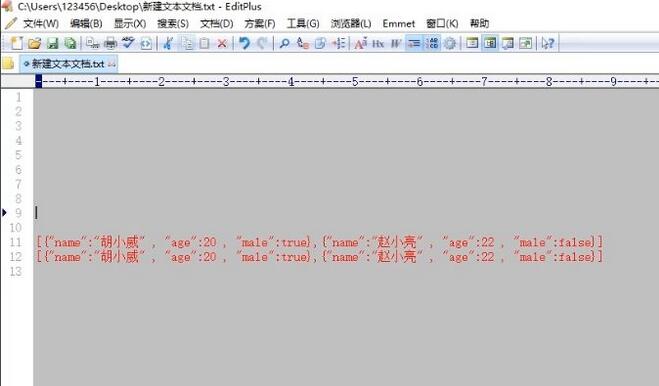Toggle line numbers toolbar button
The width and height of the screenshot is (659, 386).
(x=432, y=43)
